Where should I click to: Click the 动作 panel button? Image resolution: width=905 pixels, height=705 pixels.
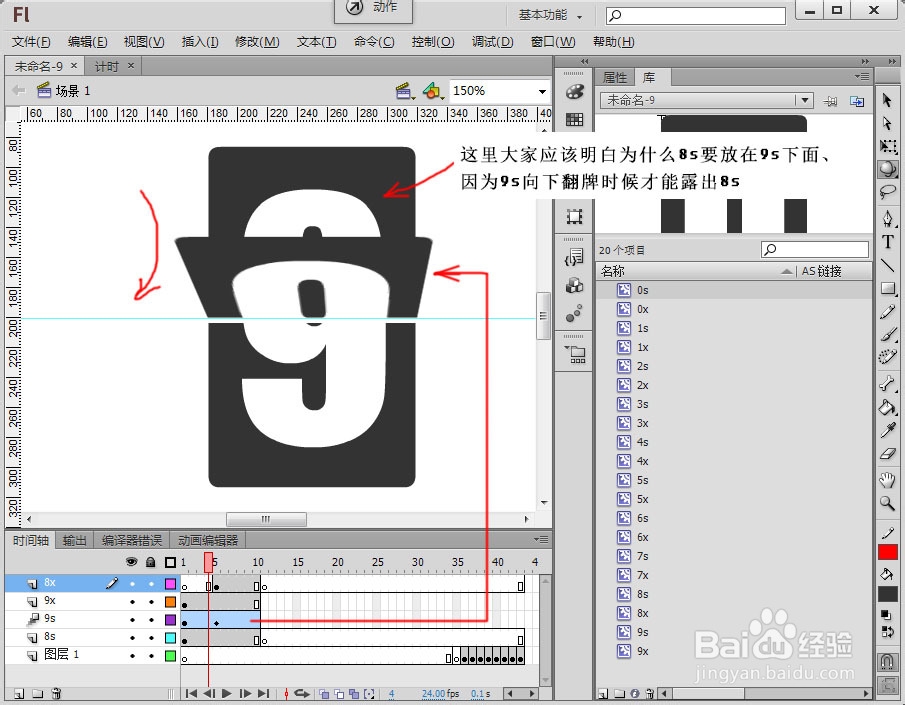373,9
